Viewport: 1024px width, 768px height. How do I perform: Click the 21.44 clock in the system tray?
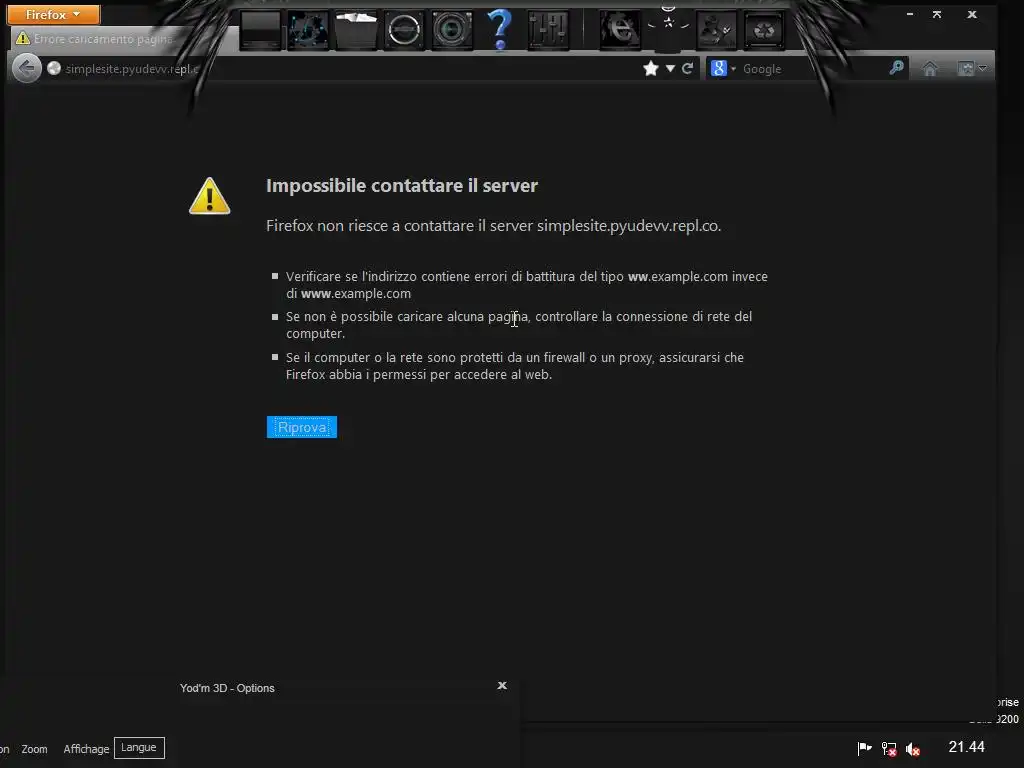click(x=967, y=747)
